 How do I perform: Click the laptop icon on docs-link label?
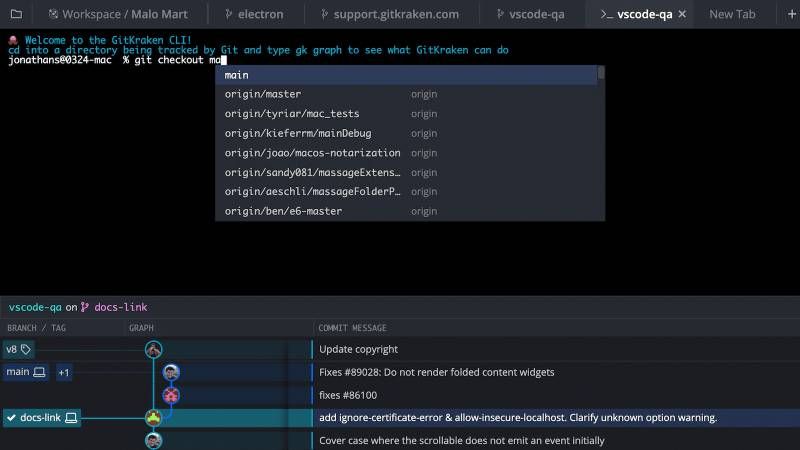[x=71, y=417]
